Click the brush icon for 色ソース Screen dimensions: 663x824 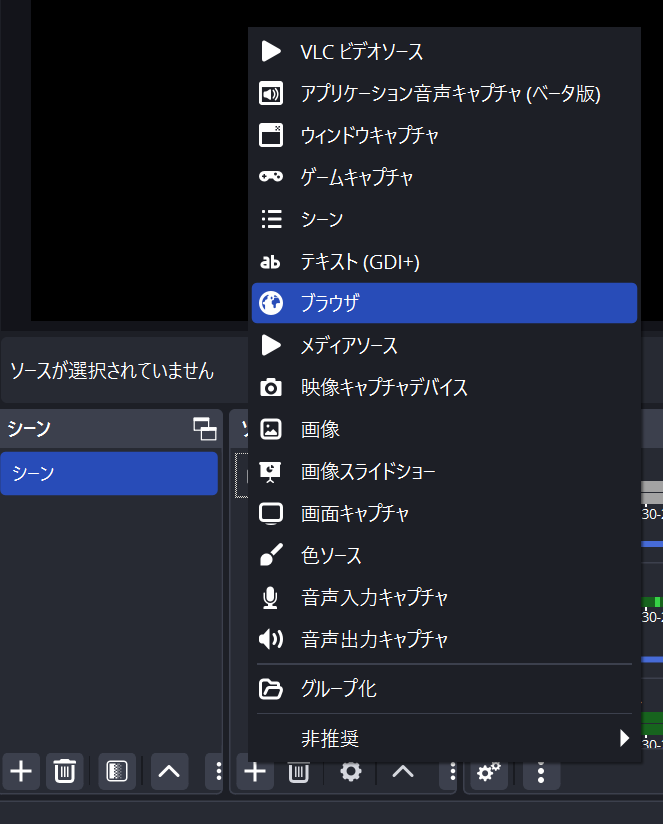tap(271, 555)
